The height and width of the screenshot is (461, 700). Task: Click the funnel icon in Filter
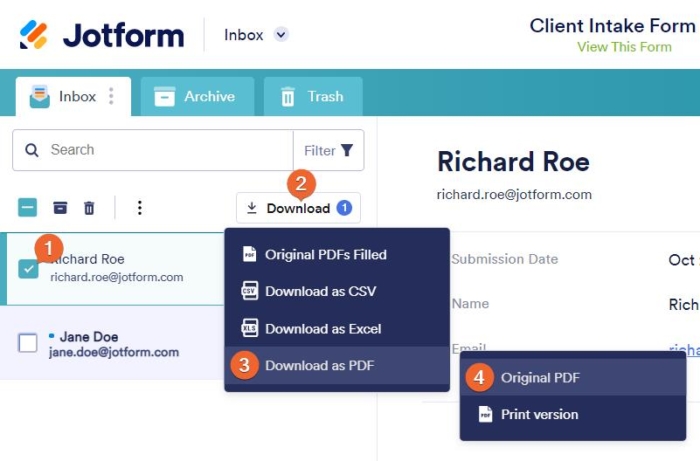point(347,150)
